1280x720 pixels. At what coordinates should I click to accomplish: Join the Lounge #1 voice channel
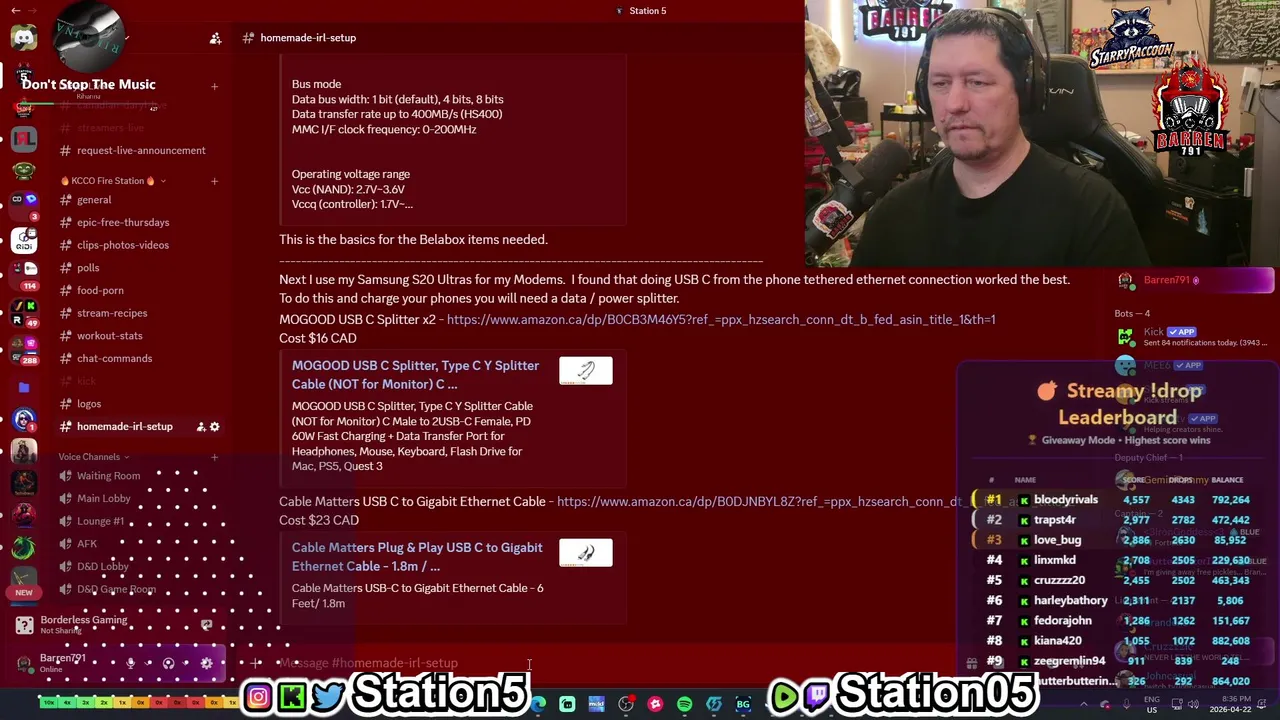(138, 521)
